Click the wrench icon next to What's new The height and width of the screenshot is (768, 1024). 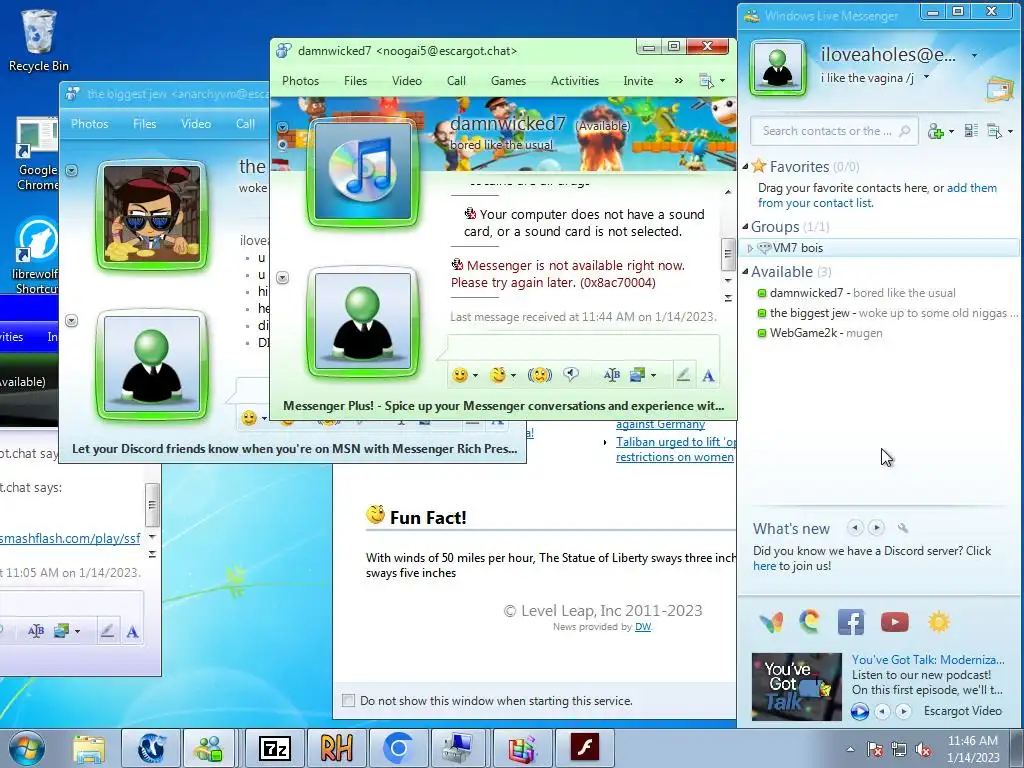pyautogui.click(x=903, y=528)
